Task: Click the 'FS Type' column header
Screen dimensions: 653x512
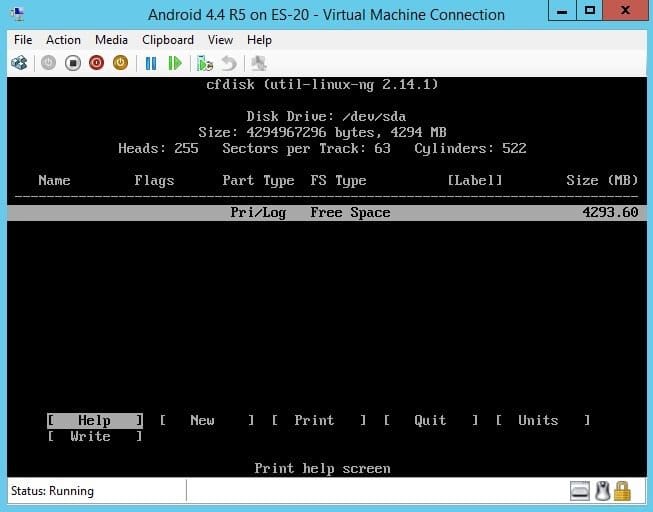Action: click(x=338, y=180)
